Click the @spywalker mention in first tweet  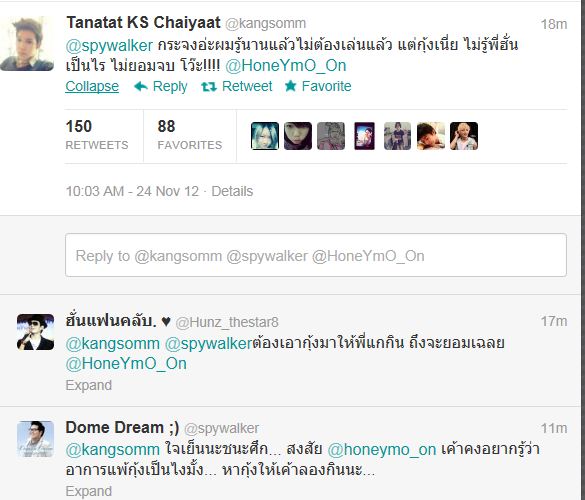(x=109, y=46)
